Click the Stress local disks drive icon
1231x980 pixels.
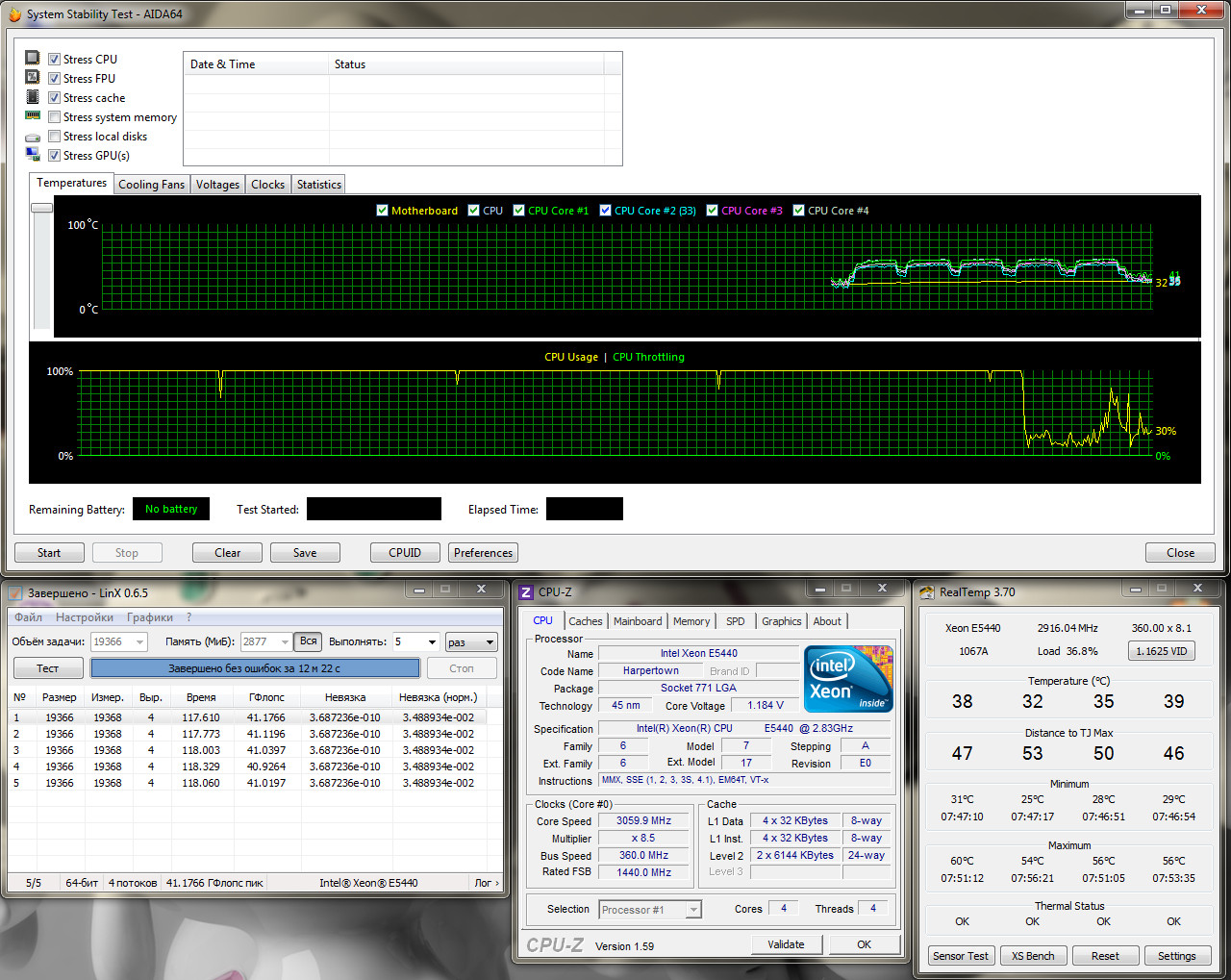[33, 137]
